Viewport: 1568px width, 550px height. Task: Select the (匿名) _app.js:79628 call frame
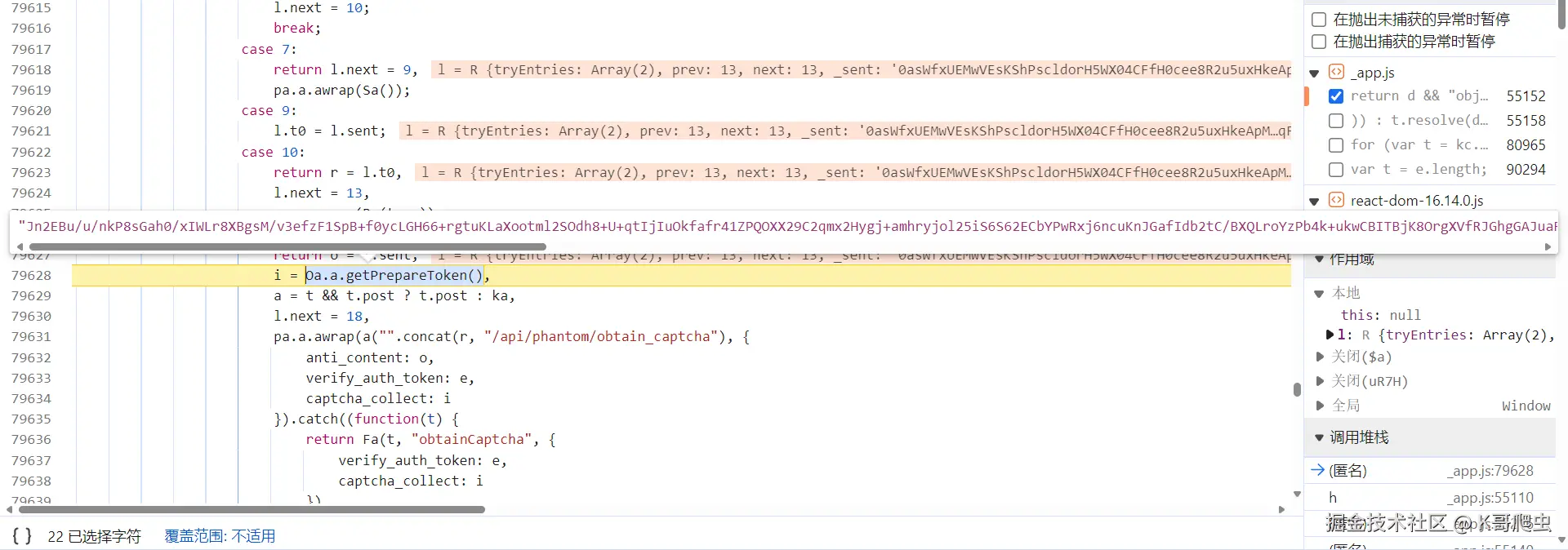click(1429, 471)
